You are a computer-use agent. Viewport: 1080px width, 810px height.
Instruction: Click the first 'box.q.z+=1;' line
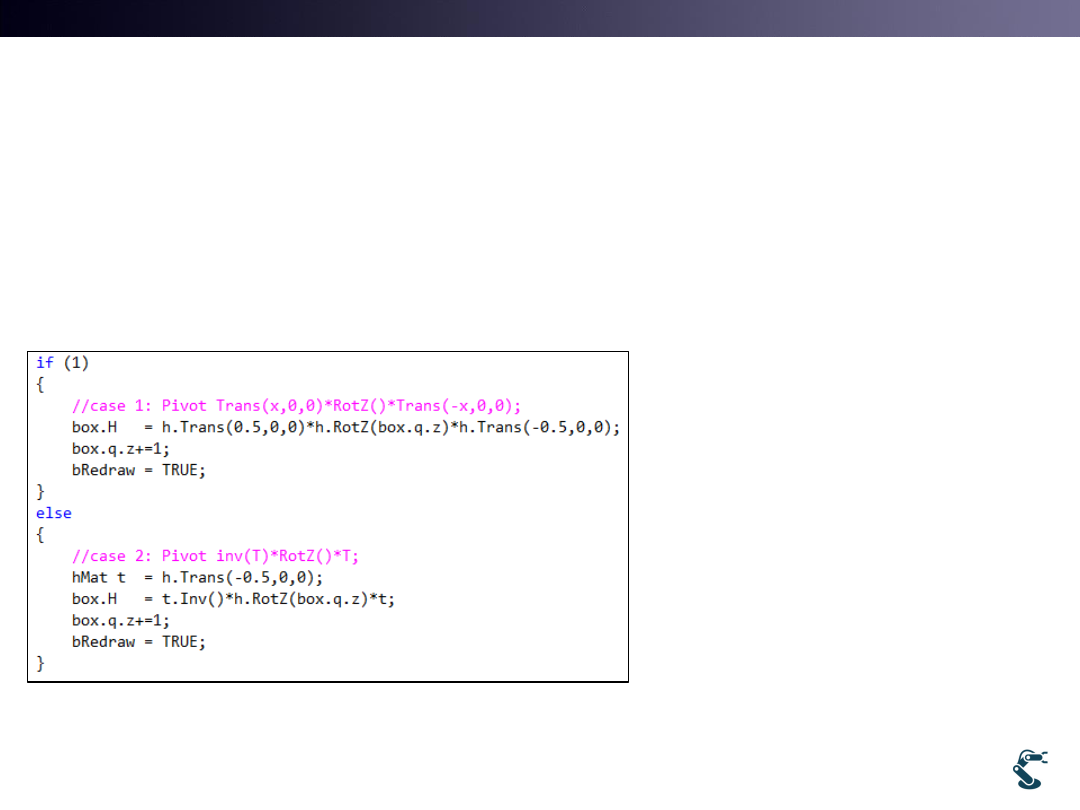[x=120, y=449]
